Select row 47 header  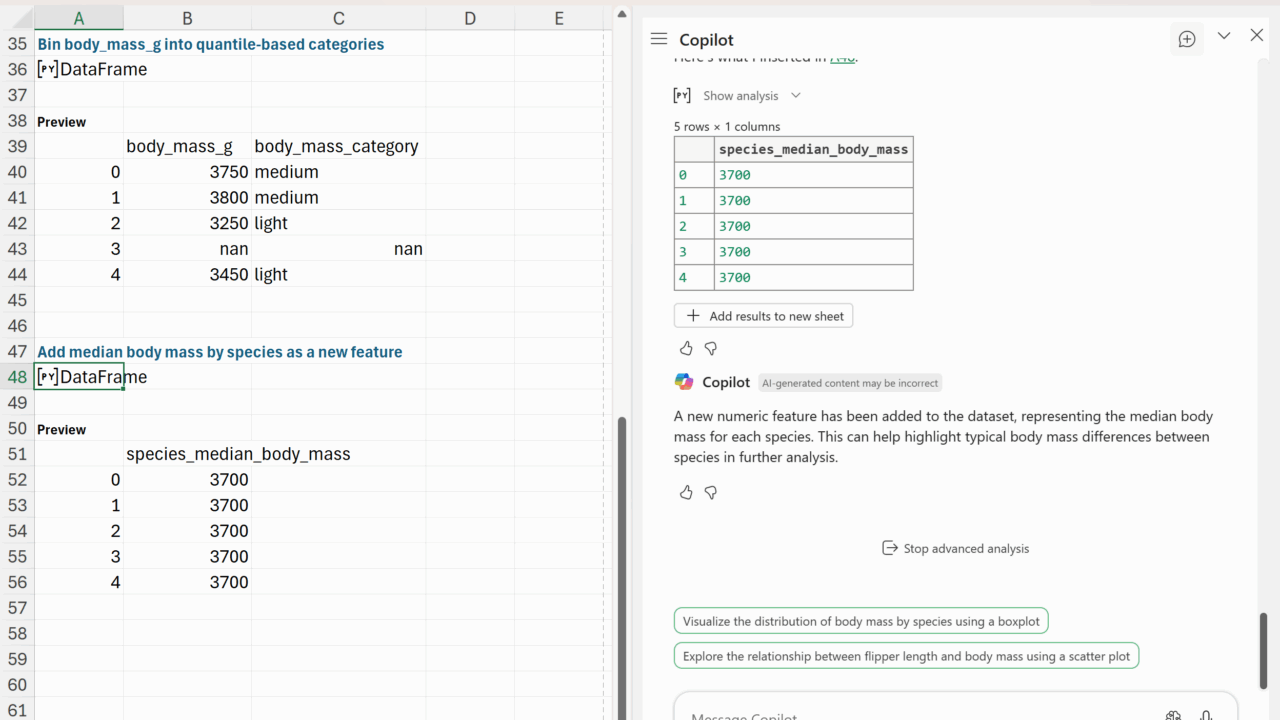coord(17,352)
